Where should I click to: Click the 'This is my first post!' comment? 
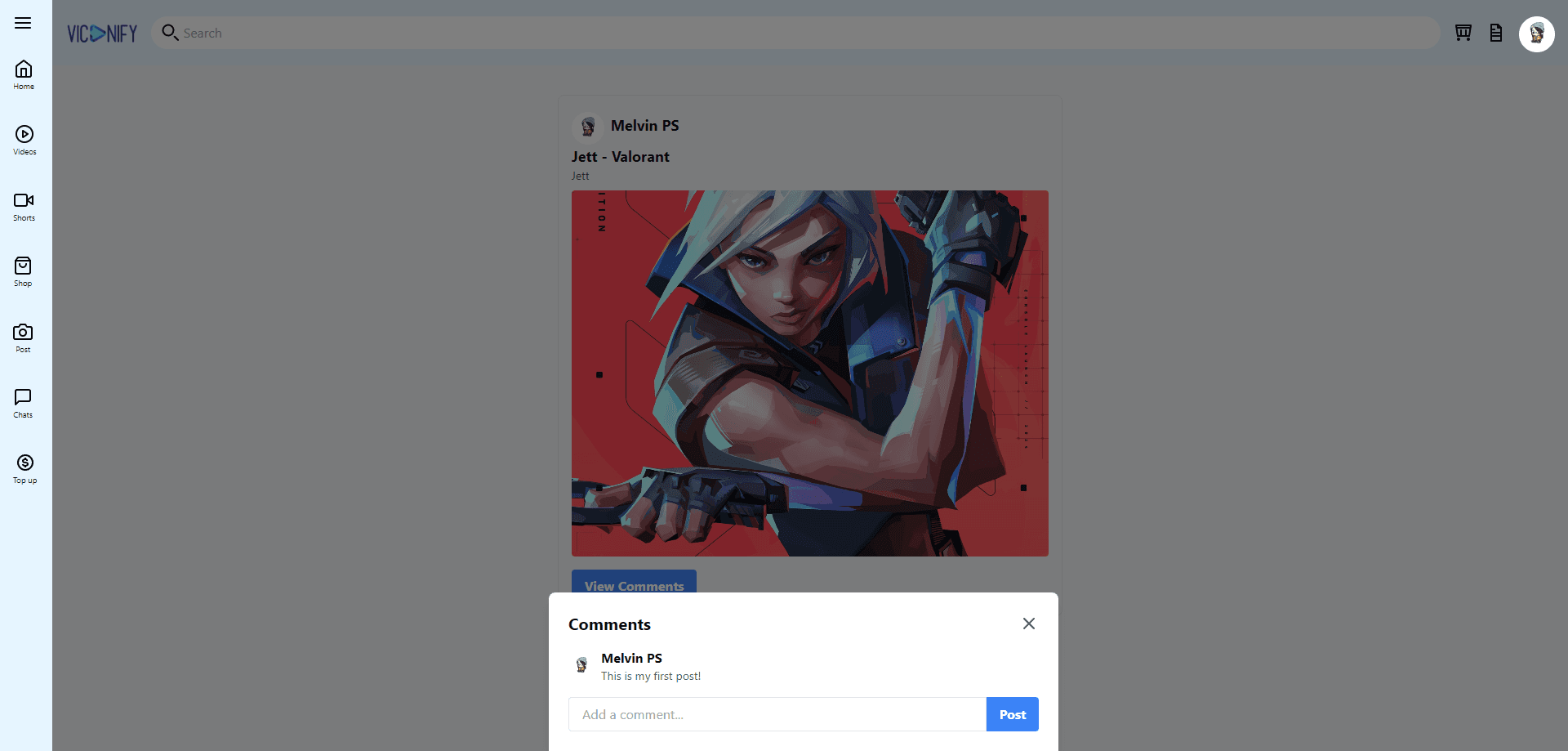pyautogui.click(x=651, y=676)
